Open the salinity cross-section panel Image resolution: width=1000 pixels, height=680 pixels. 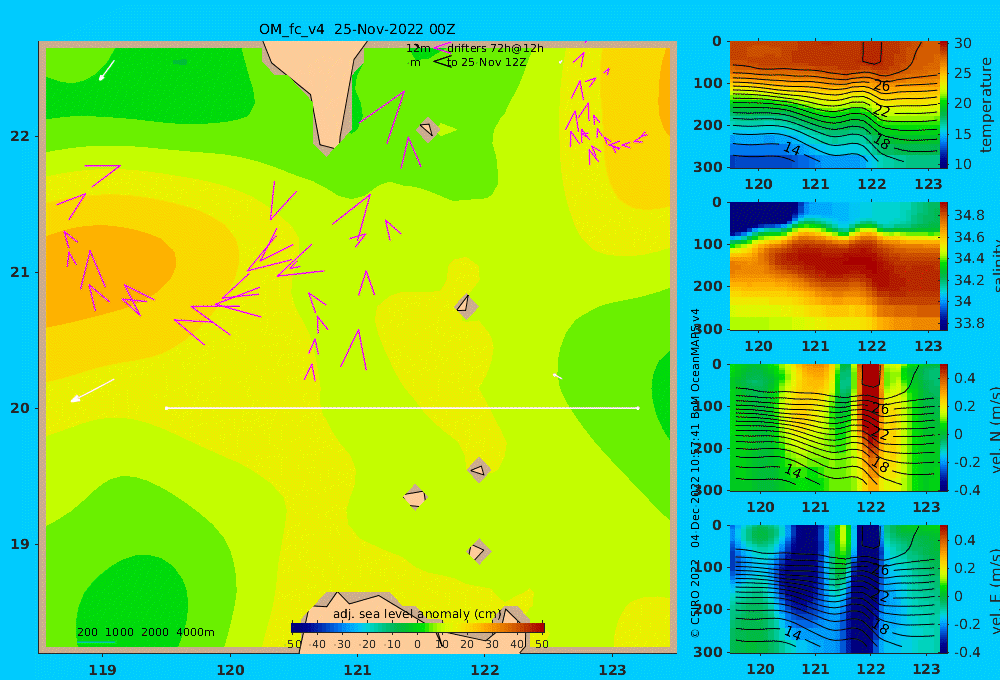[834, 266]
